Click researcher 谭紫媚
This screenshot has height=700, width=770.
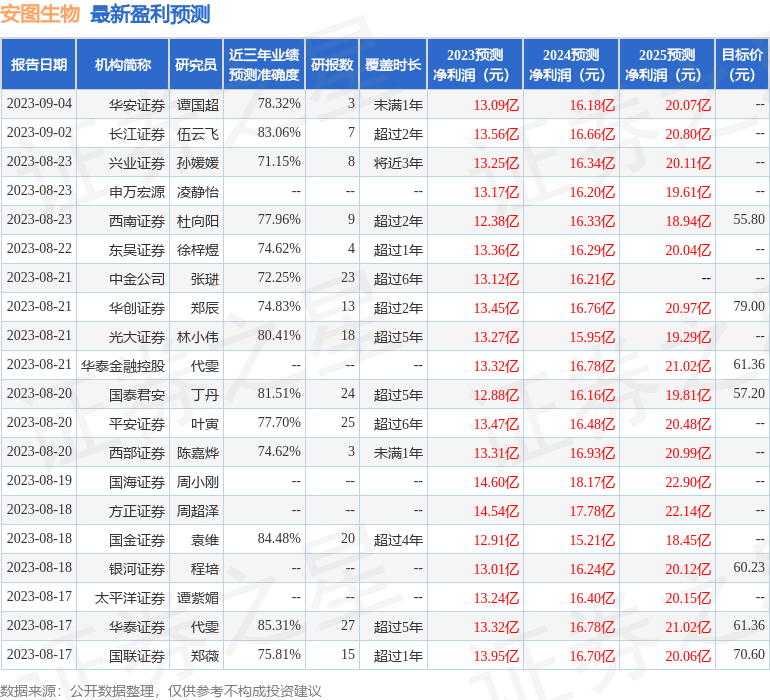coord(197,597)
